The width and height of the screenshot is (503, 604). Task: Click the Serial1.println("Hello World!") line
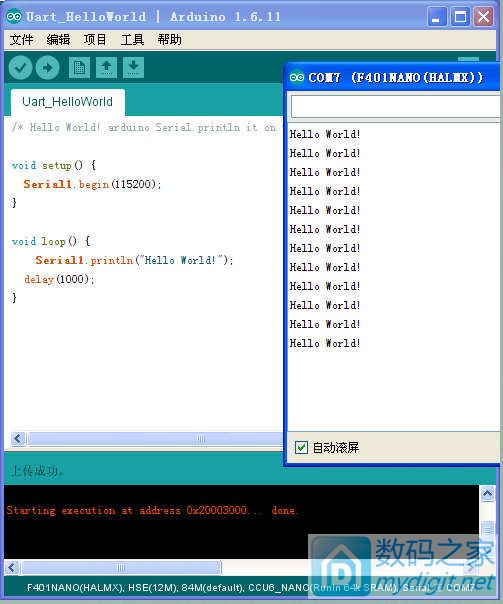coord(134,260)
